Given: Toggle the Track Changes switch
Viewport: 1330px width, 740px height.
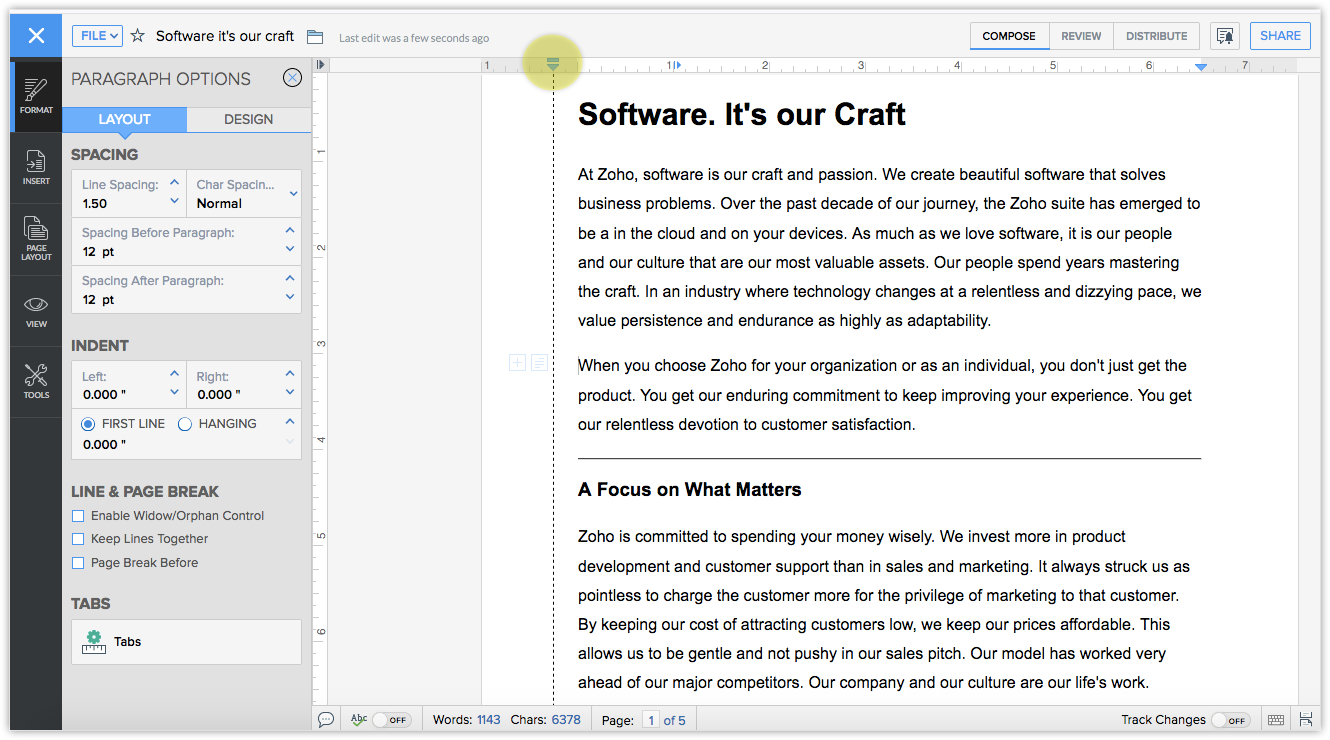Looking at the screenshot, I should (1230, 720).
